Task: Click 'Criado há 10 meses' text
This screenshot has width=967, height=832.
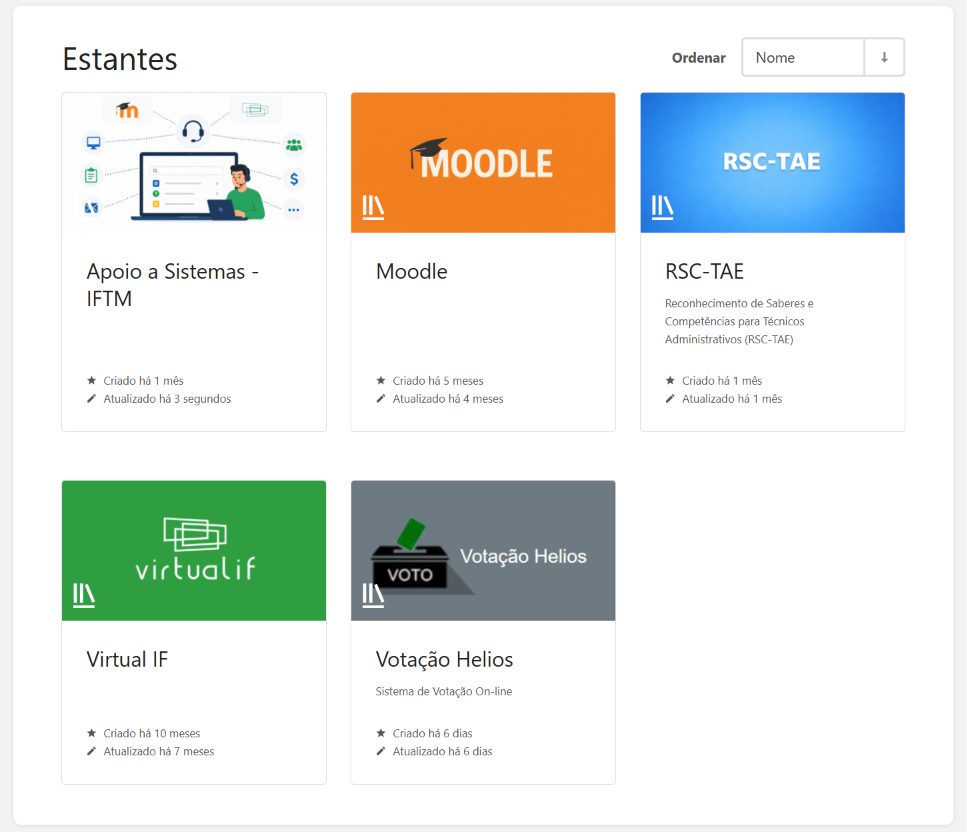Action: 152,733
